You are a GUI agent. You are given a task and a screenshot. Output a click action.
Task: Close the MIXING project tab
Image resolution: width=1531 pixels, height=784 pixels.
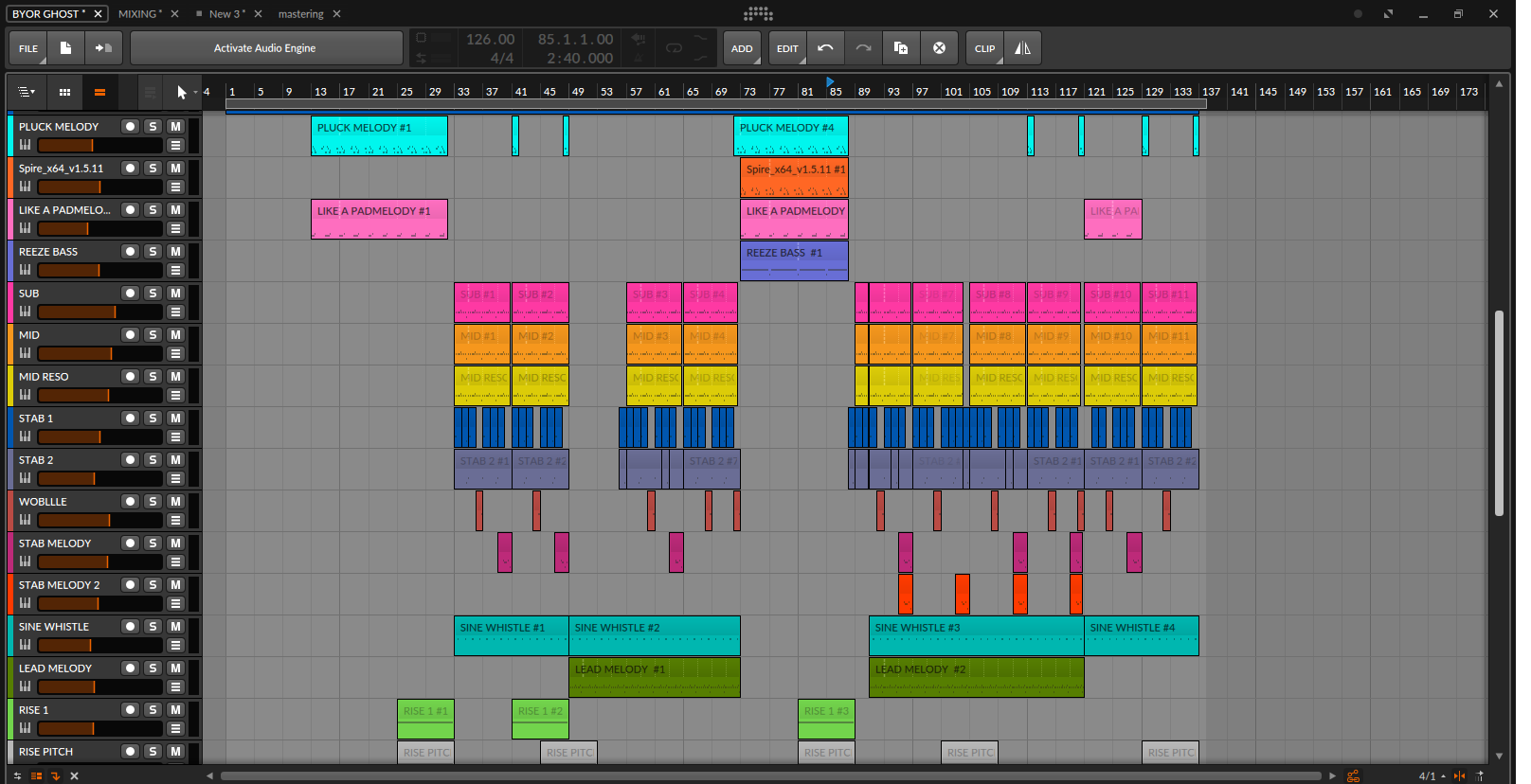click(174, 14)
